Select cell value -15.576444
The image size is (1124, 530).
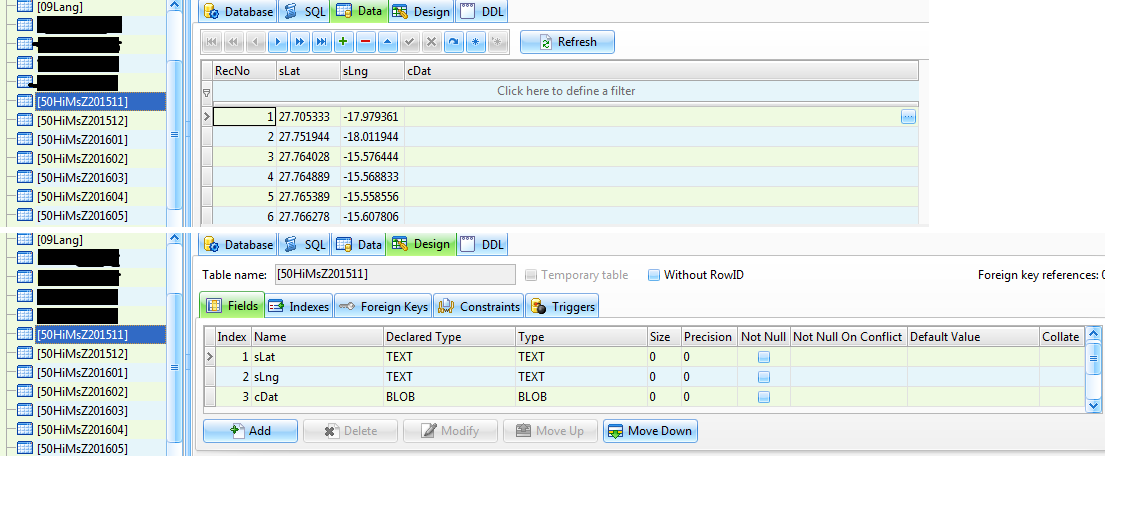coord(371,157)
